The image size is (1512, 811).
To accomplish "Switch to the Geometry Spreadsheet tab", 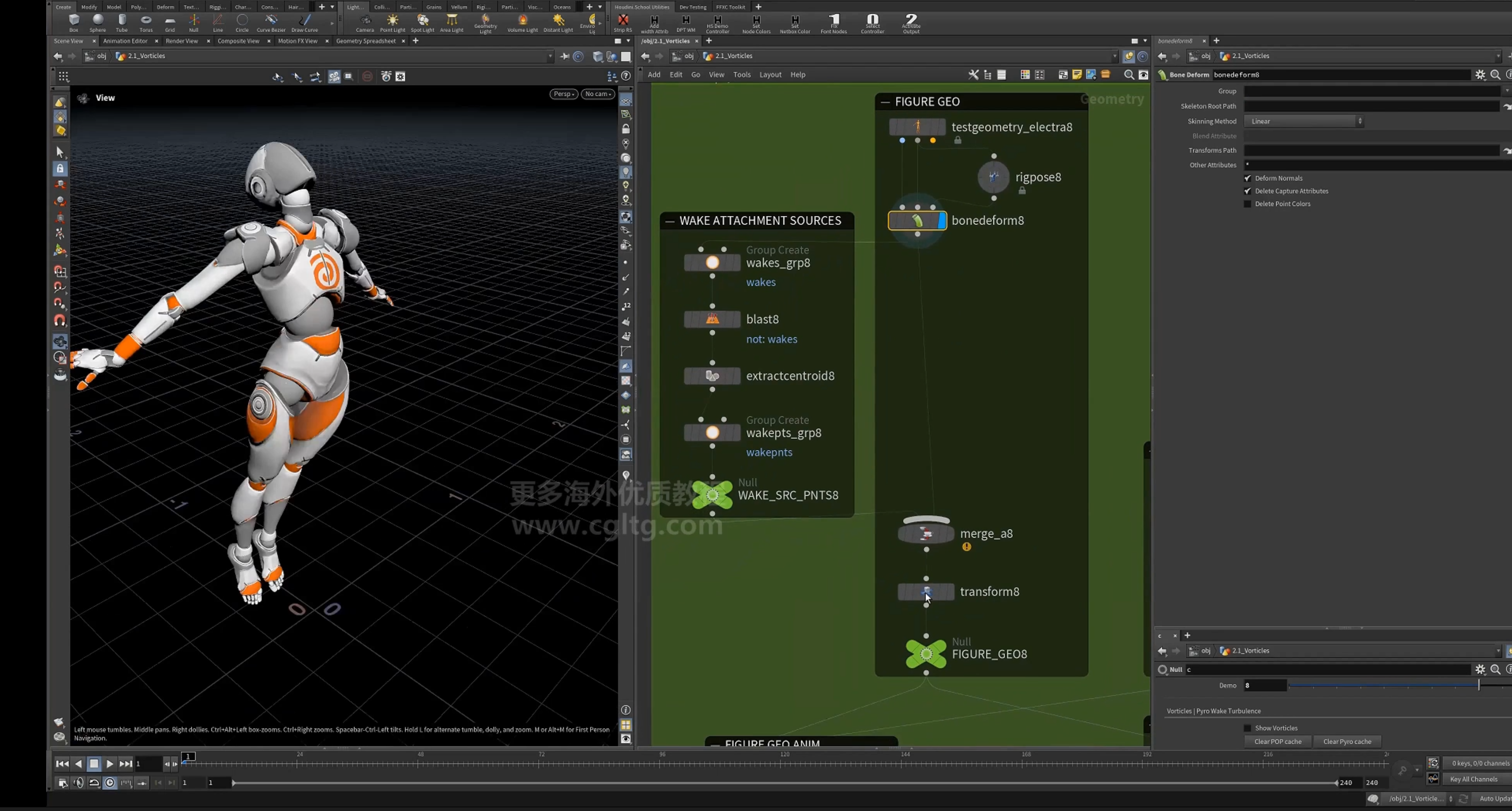I will click(366, 41).
